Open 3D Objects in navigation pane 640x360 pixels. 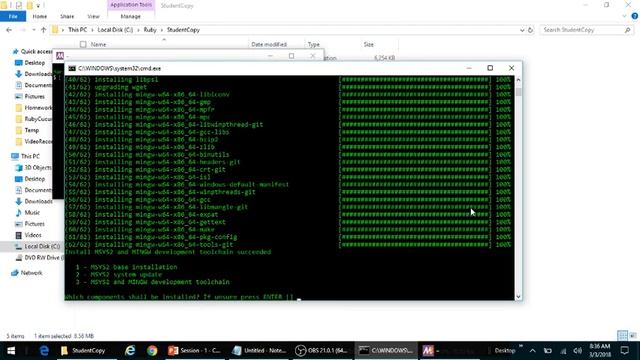coord(33,167)
